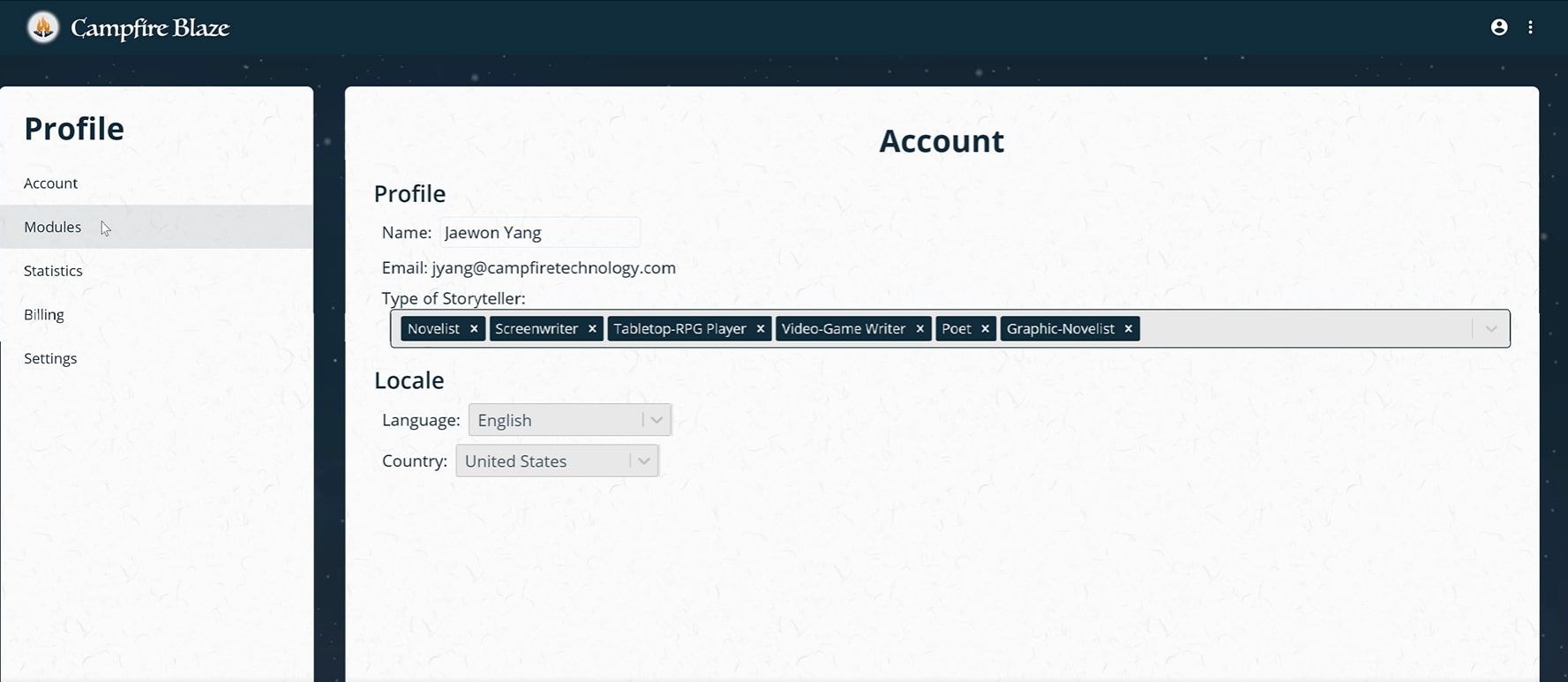Image resolution: width=1568 pixels, height=682 pixels.
Task: Expand the Type of Storyteller dropdown arrow
Action: [x=1490, y=329]
